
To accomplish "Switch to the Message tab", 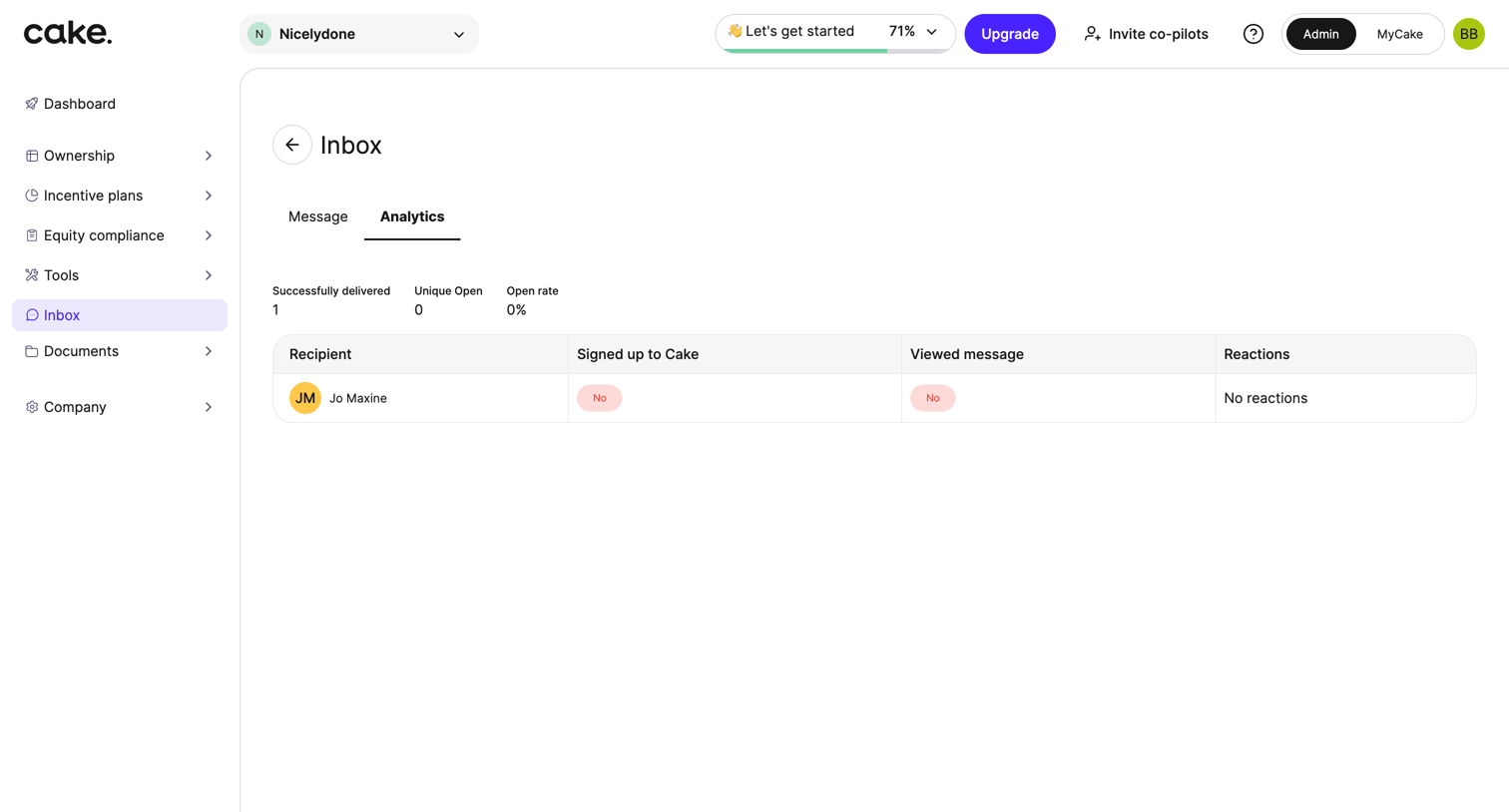I will pyautogui.click(x=318, y=216).
